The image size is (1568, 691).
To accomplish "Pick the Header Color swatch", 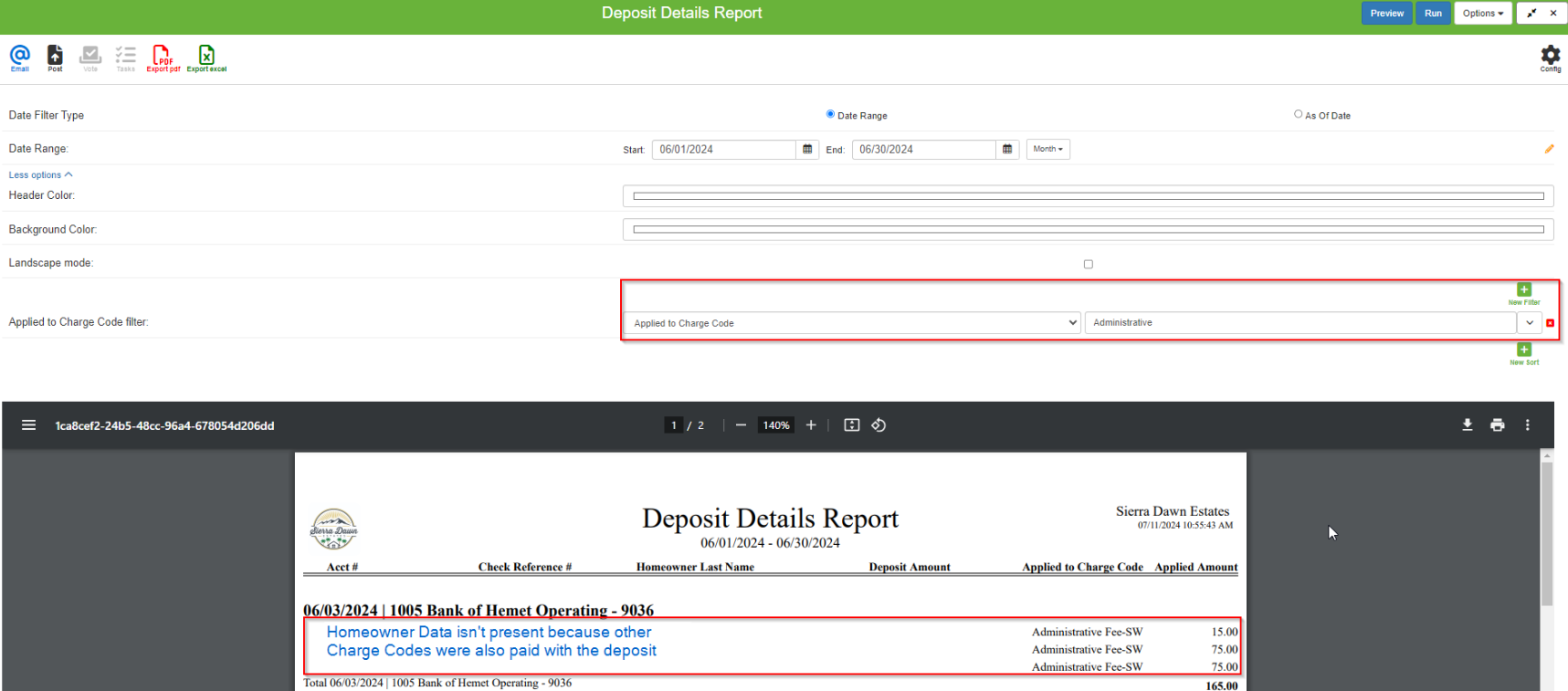I will tap(1088, 196).
